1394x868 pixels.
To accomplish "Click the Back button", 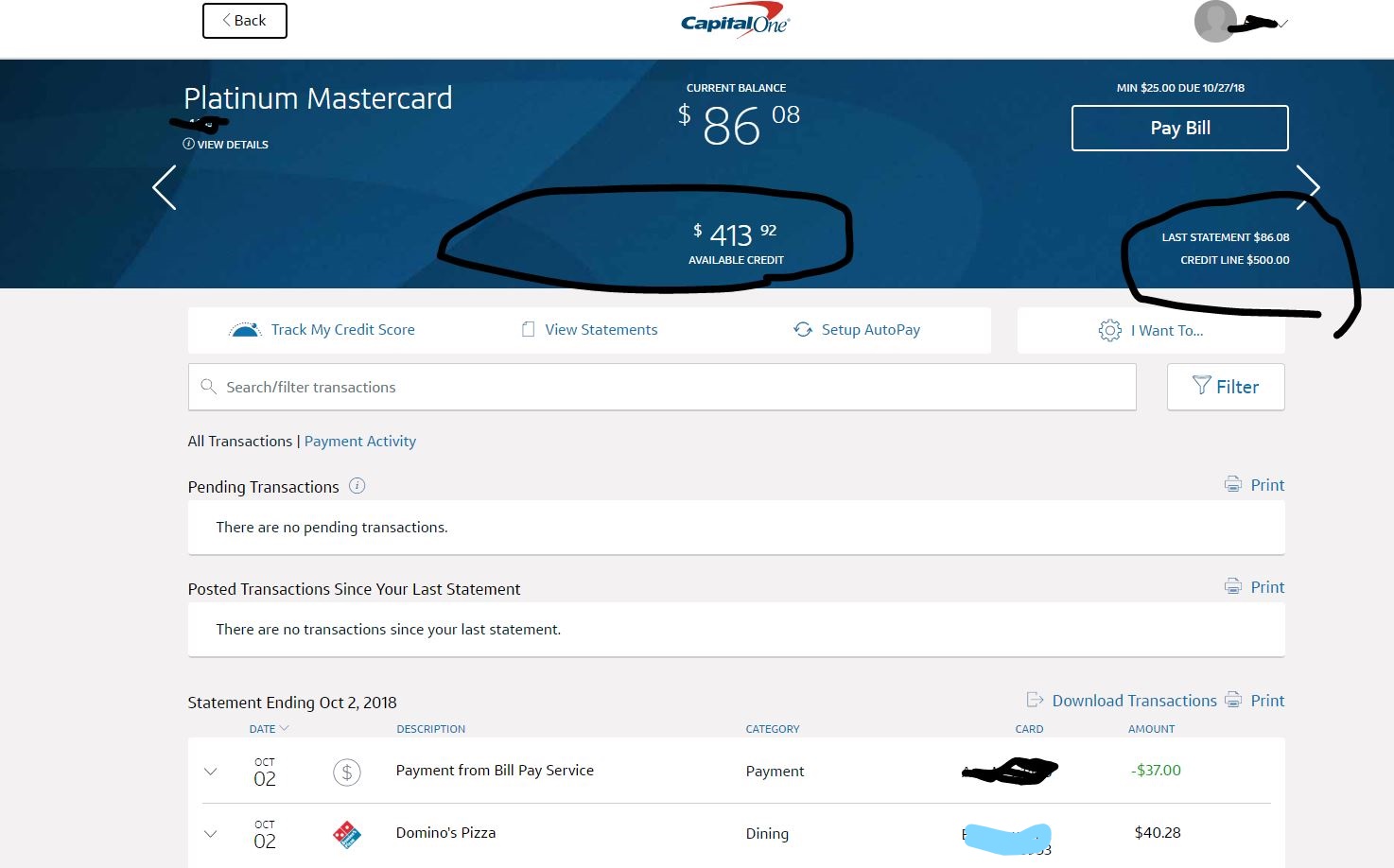I will 245,21.
